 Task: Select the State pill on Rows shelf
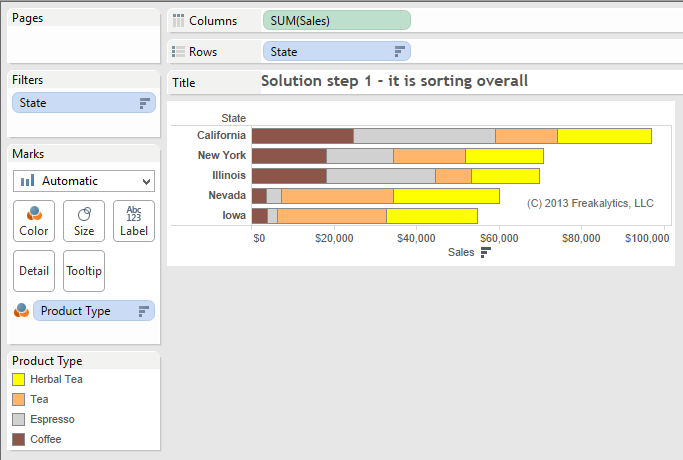point(336,51)
